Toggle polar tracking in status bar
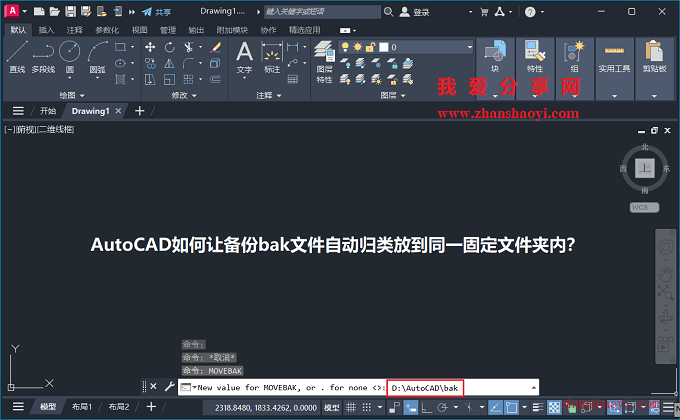The image size is (680, 420). tap(442, 407)
